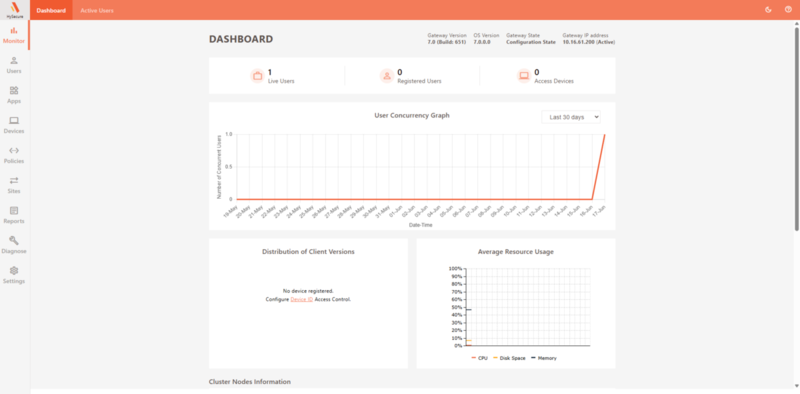Click the Distribution of Client Versions title
The width and height of the screenshot is (800, 394).
coord(308,252)
